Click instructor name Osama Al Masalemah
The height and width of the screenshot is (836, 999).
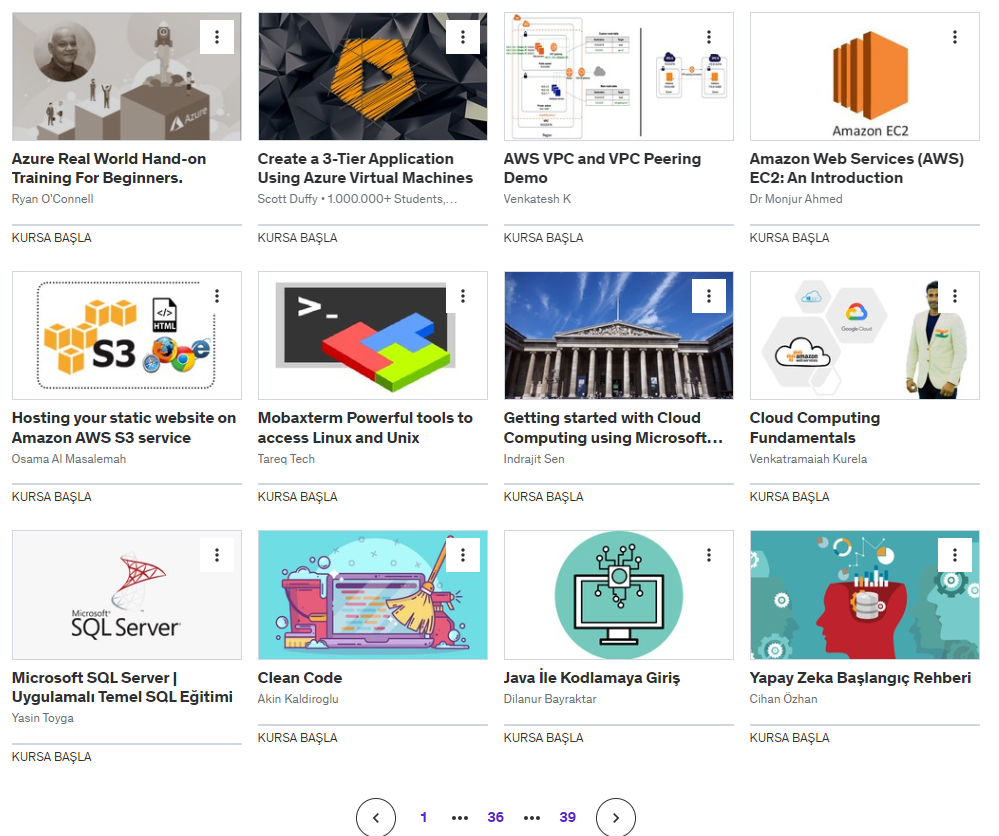69,459
